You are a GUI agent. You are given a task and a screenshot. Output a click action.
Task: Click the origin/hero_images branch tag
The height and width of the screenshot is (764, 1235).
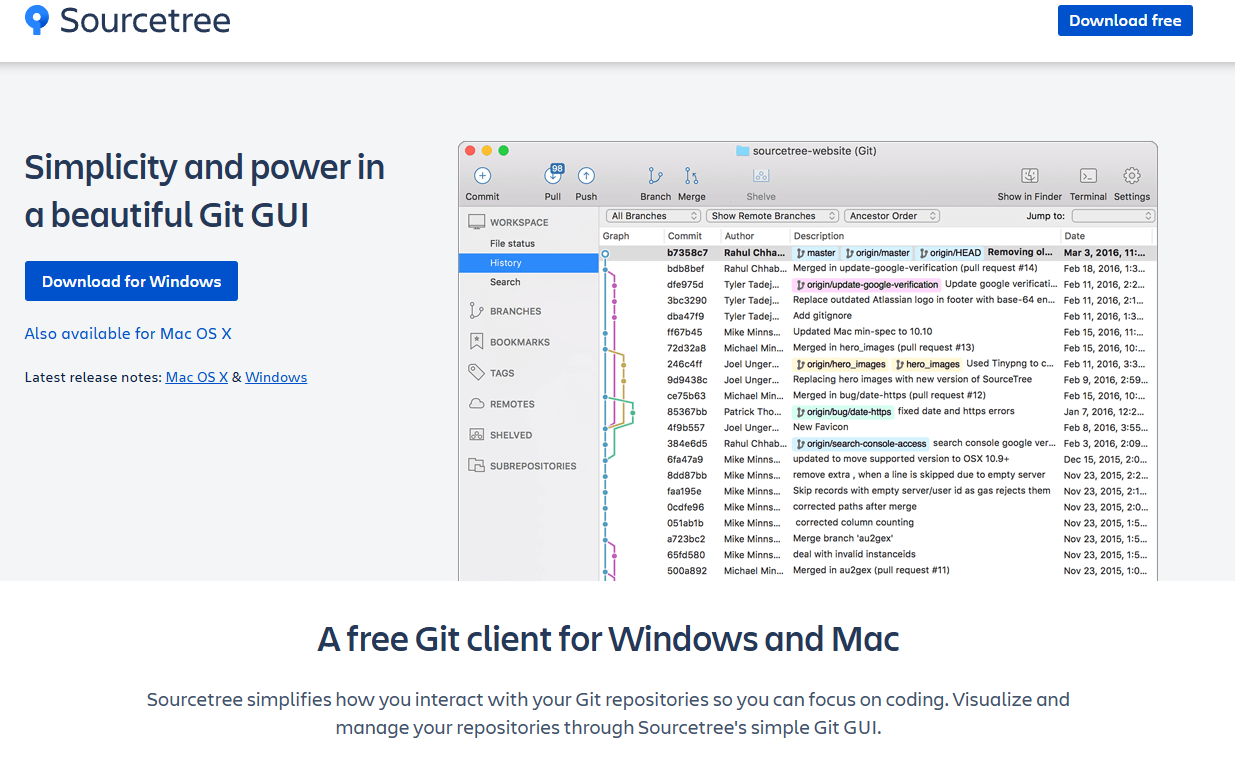click(x=841, y=364)
